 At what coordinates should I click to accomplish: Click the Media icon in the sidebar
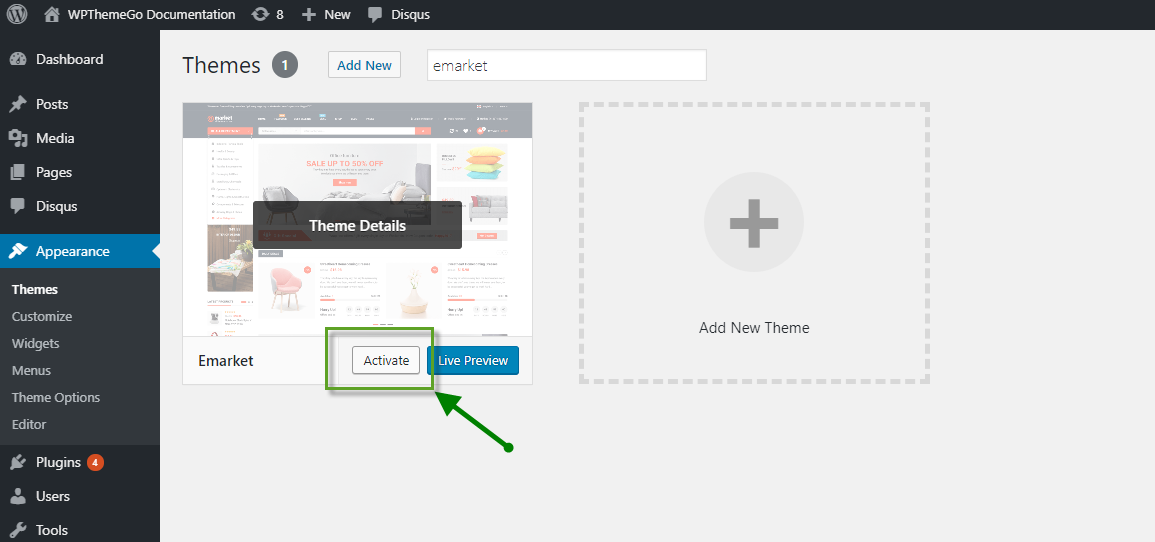pyautogui.click(x=18, y=139)
